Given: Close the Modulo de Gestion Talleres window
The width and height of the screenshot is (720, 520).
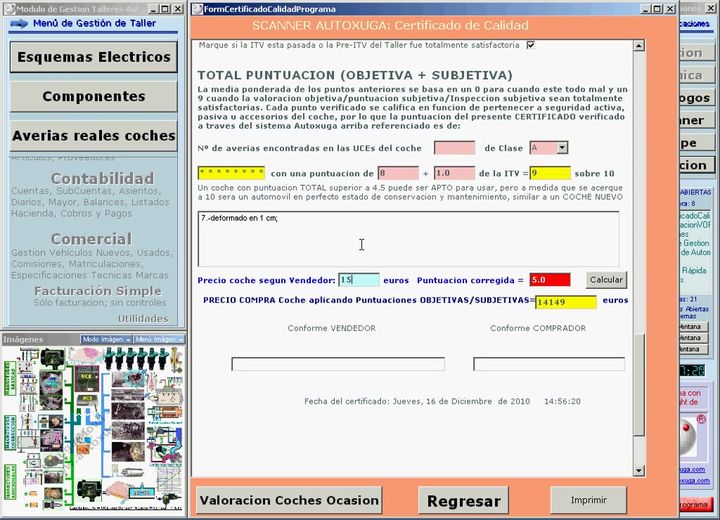Looking at the screenshot, I should pyautogui.click(x=178, y=9).
